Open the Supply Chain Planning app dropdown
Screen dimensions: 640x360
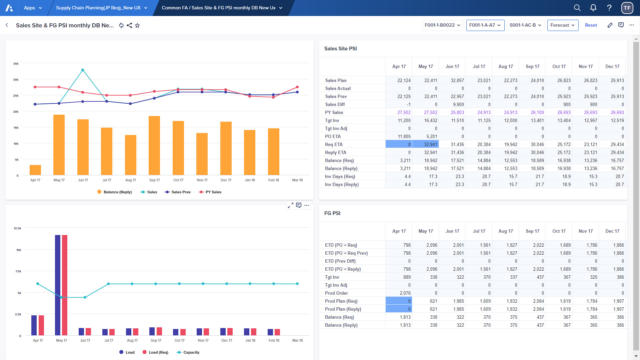[101, 8]
